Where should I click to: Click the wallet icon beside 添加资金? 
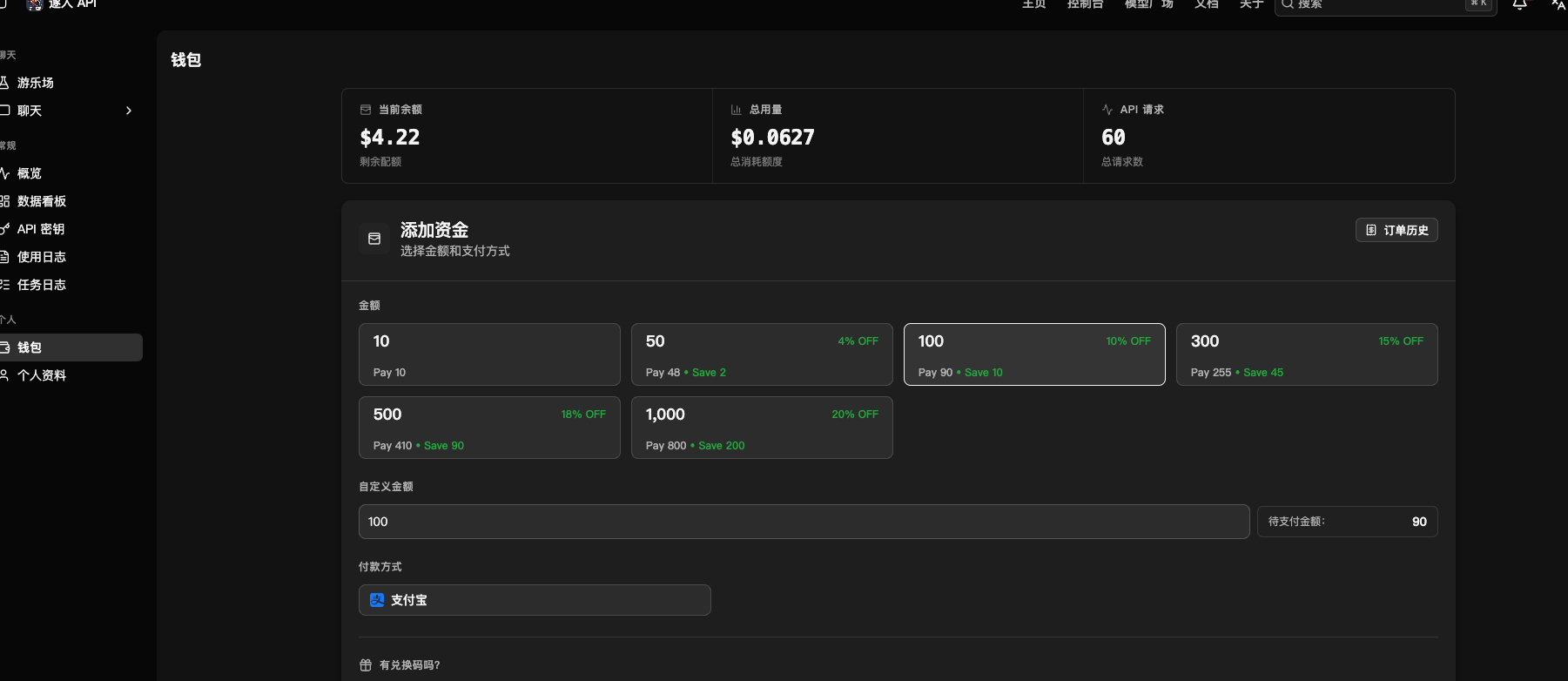tap(374, 239)
